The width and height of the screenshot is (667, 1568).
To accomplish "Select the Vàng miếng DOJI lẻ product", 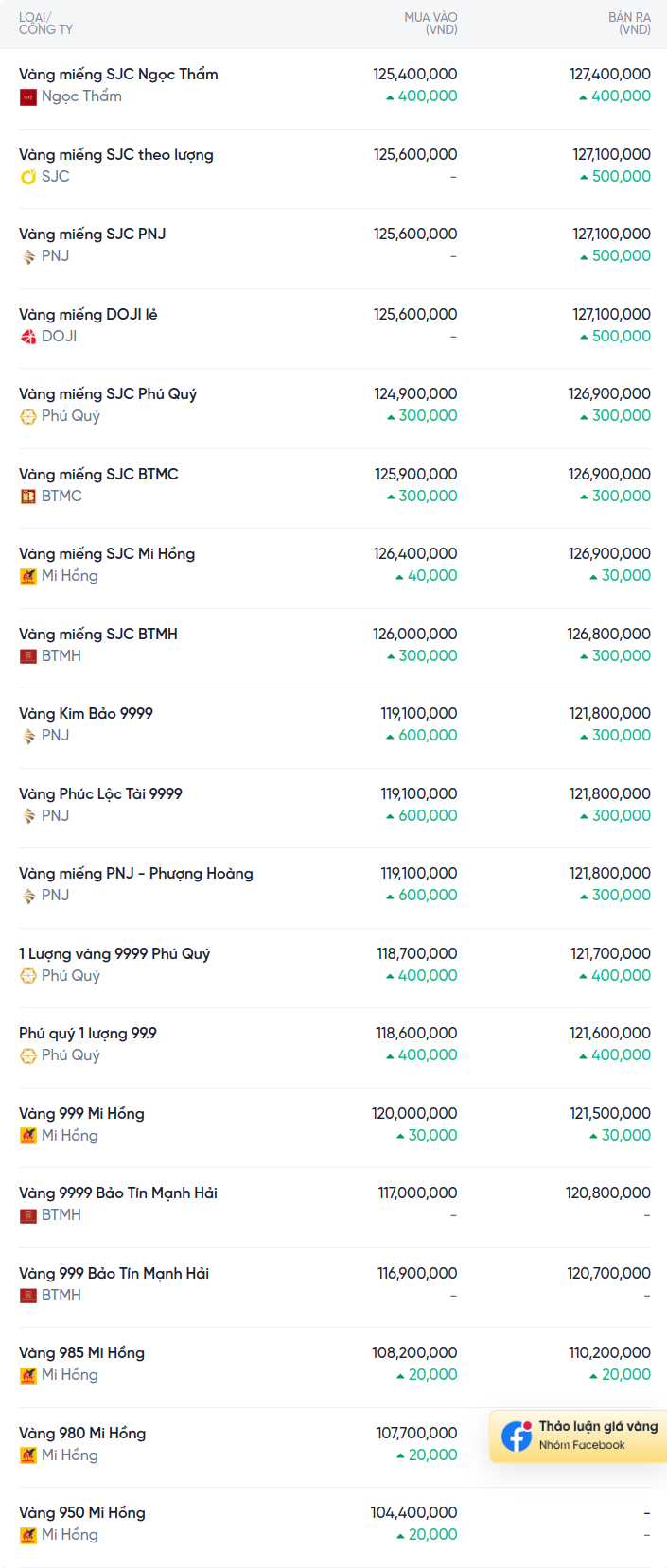I will tap(88, 314).
